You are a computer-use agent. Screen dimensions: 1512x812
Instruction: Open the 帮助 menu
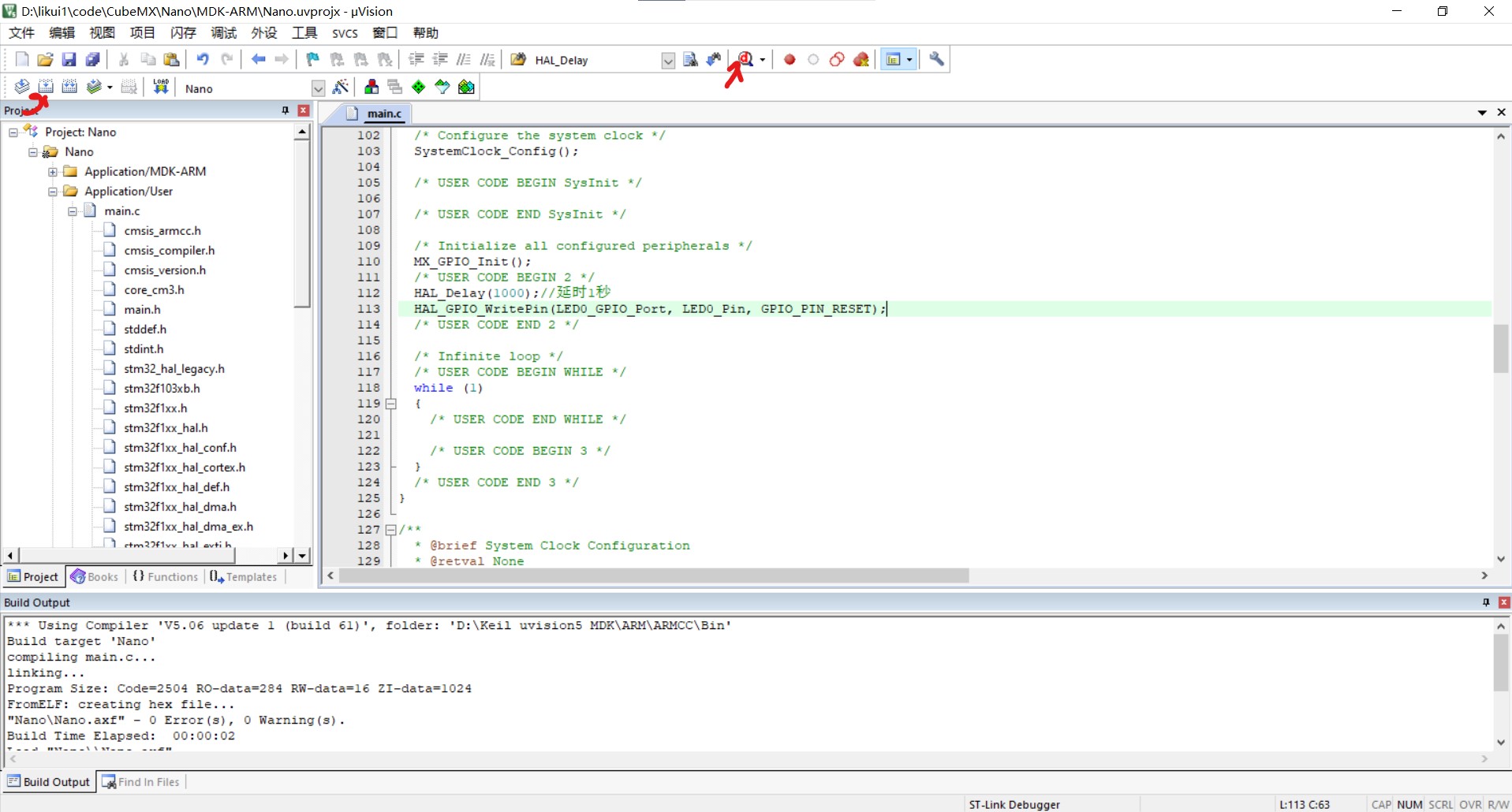(x=425, y=32)
